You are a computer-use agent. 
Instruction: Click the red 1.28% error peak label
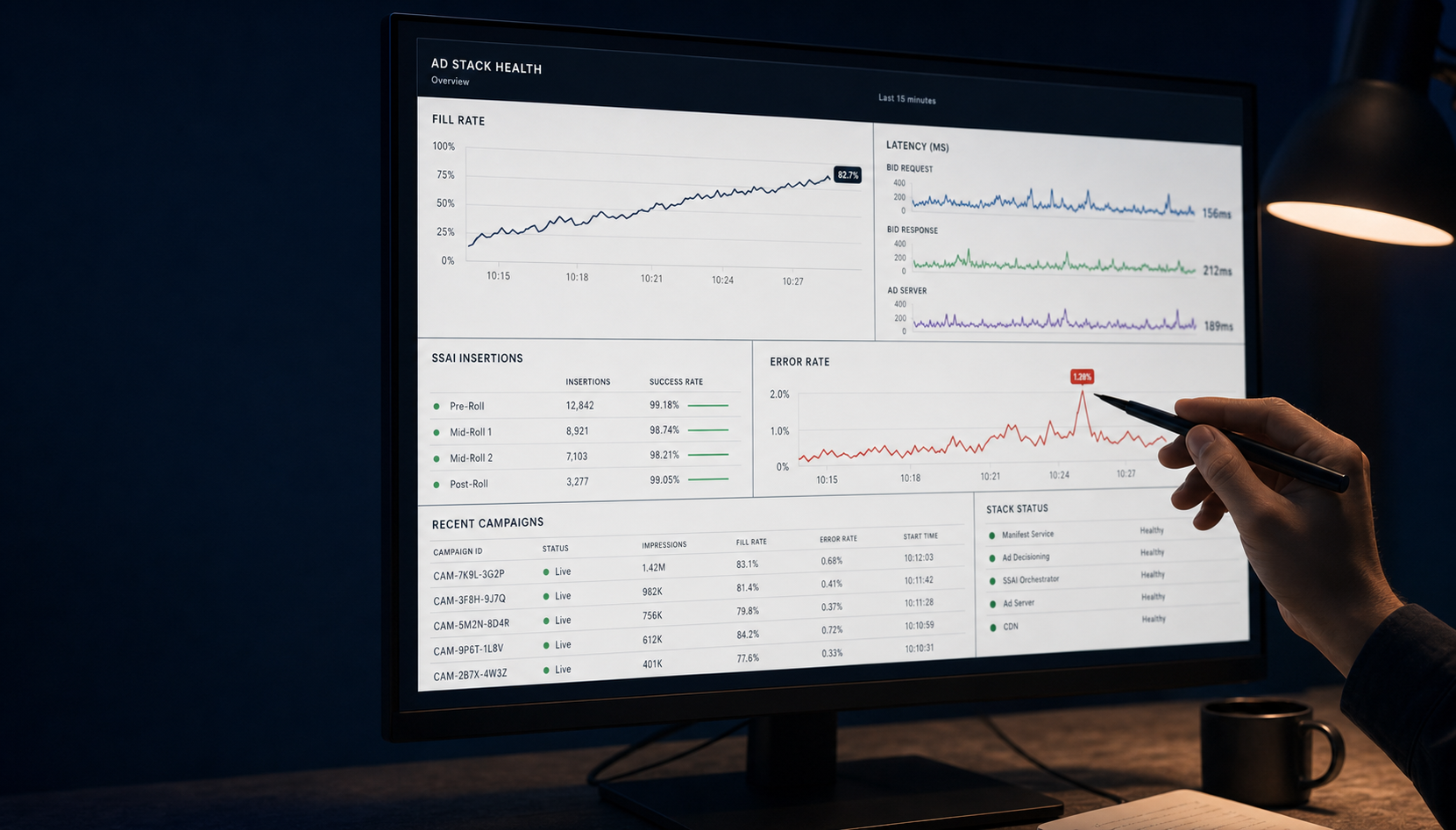coord(1083,377)
